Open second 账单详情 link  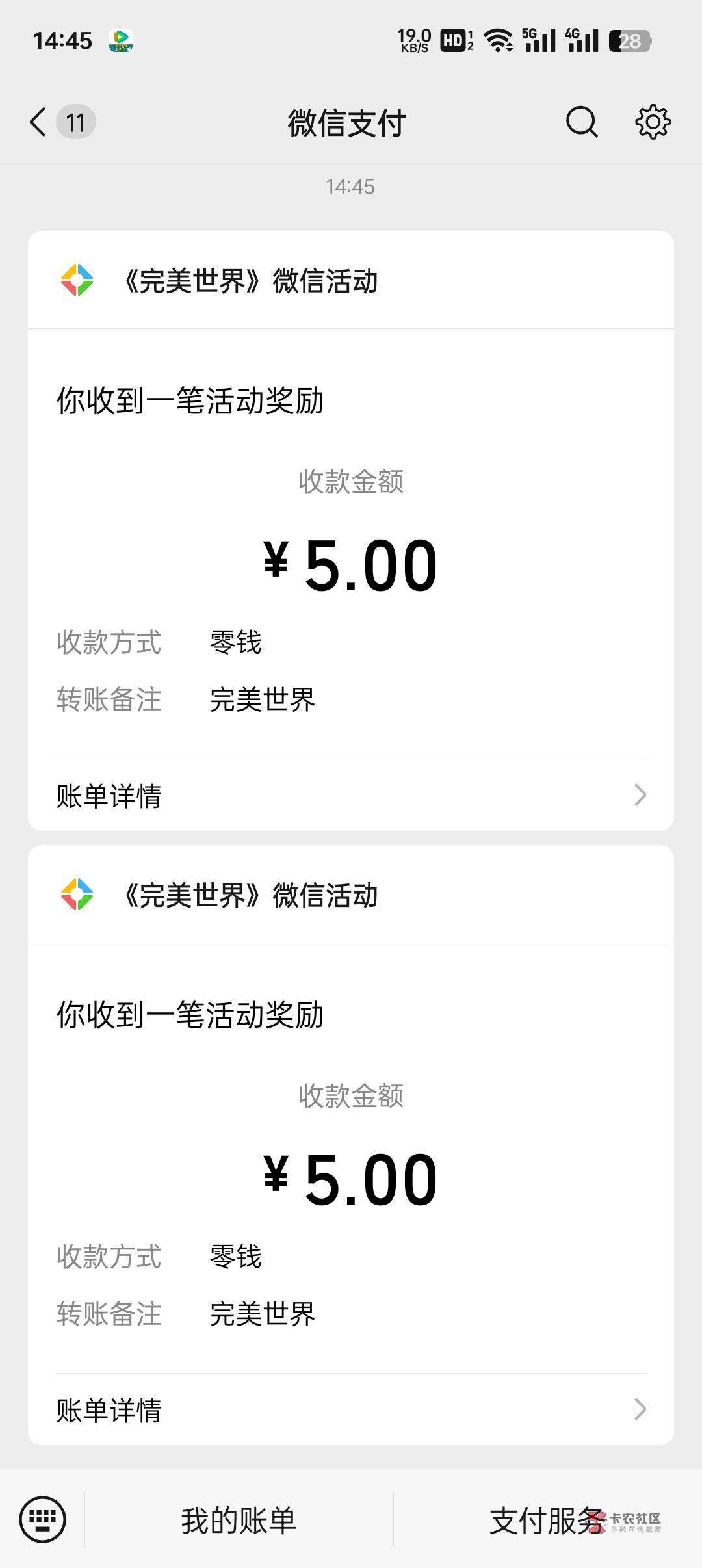point(109,1410)
